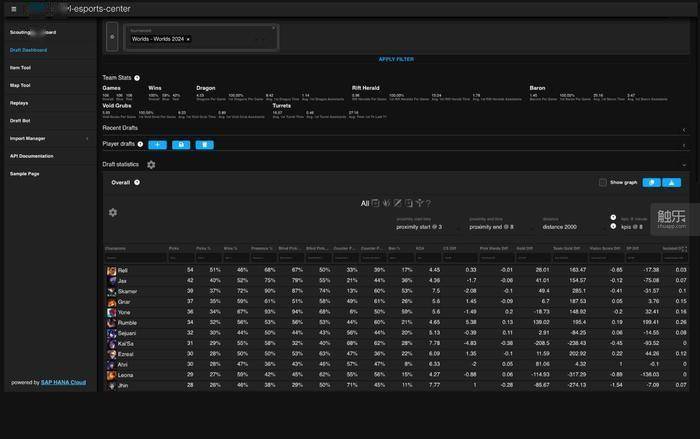
Task: Click the add player draft plus button
Action: tap(158, 145)
